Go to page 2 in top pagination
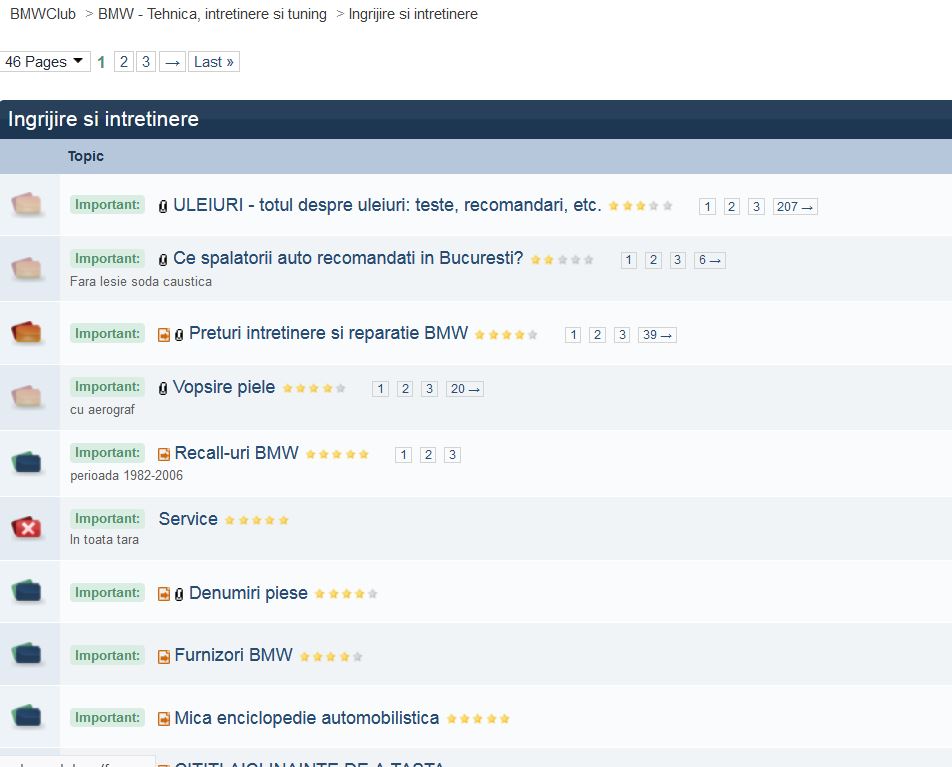Image resolution: width=952 pixels, height=767 pixels. pyautogui.click(x=124, y=61)
